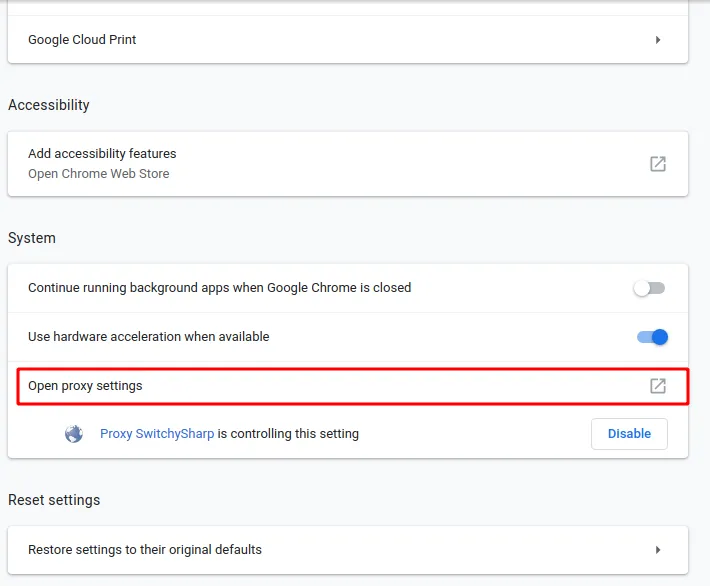710x586 pixels.
Task: Click the Use hardware acceleration when available label
Action: 149,336
